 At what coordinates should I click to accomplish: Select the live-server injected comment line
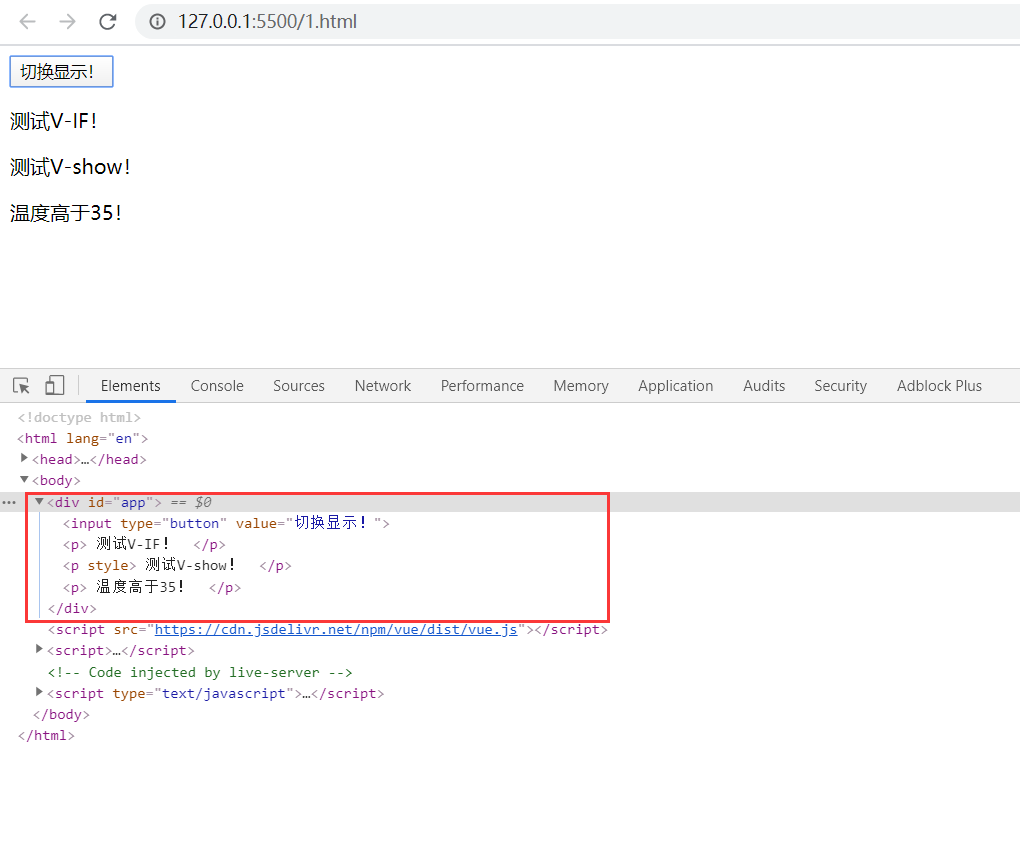[200, 672]
